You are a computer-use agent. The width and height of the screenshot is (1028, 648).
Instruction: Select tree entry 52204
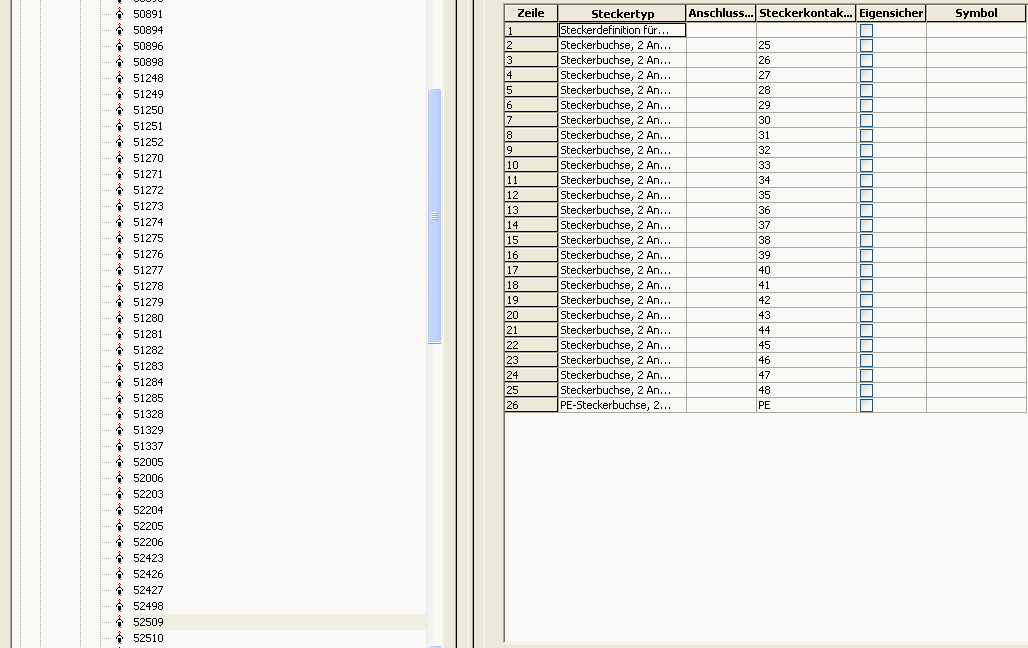[x=148, y=510]
